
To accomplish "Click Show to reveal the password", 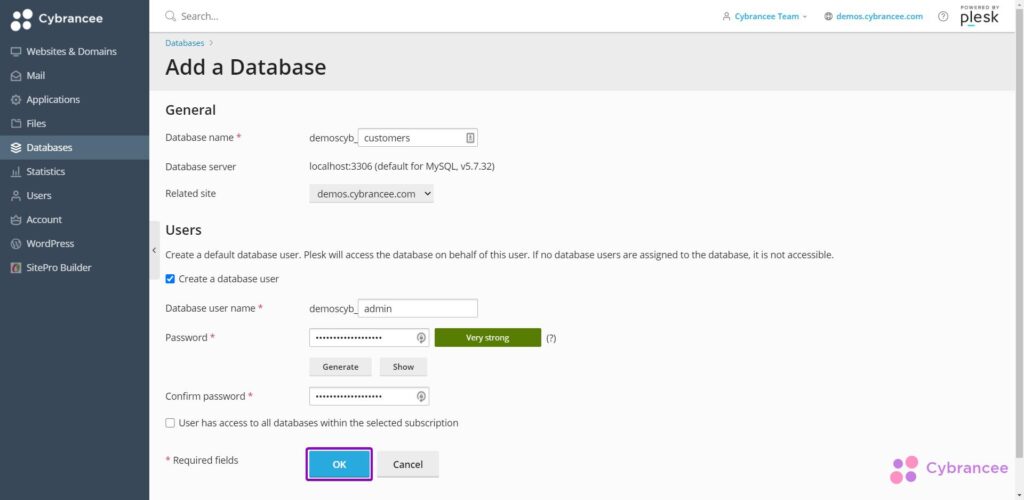I will tap(403, 367).
